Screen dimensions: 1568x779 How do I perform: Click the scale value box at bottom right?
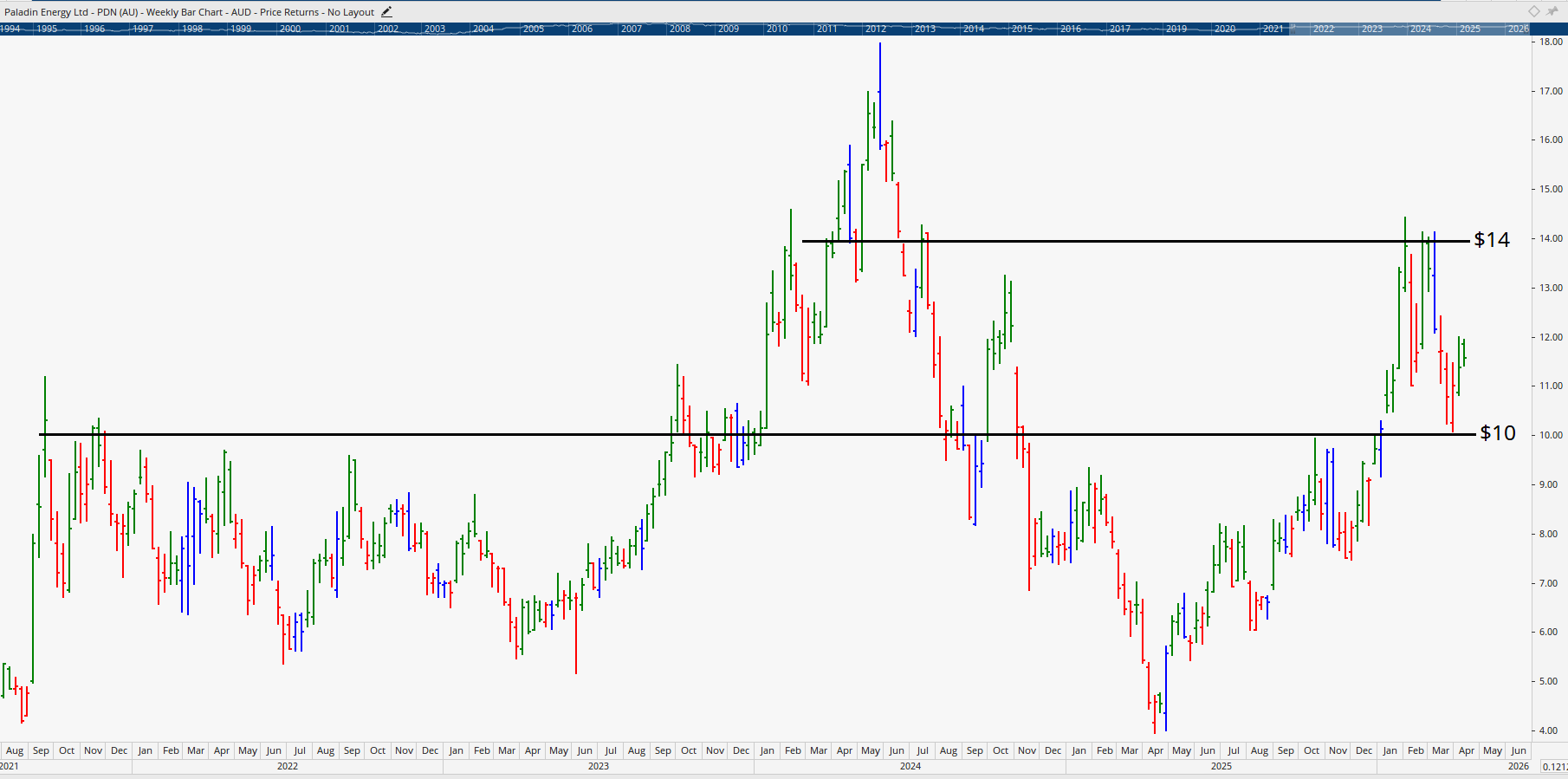pos(1554,766)
